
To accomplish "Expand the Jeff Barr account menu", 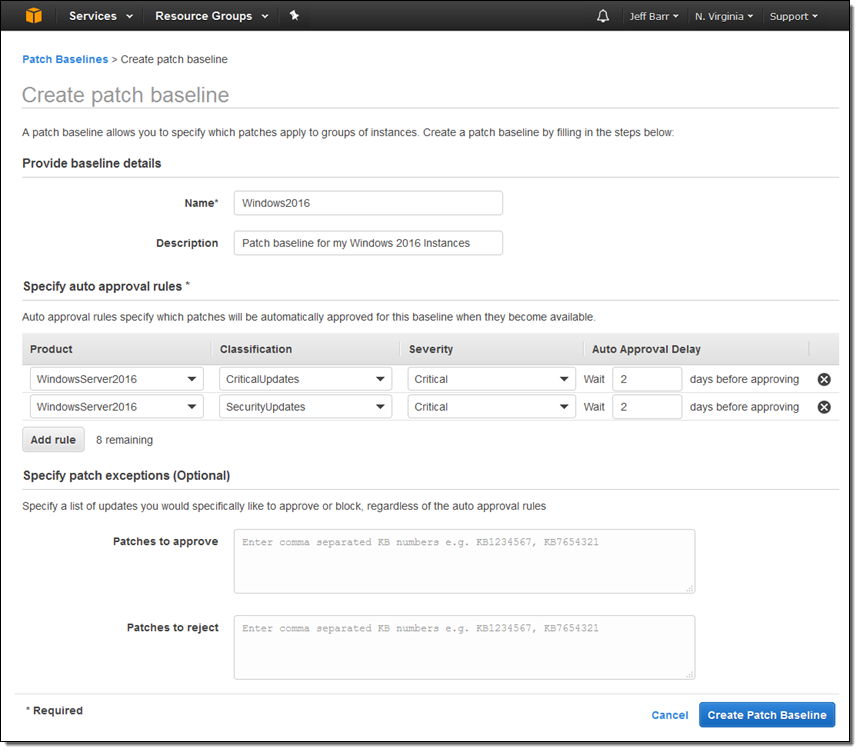I will pyautogui.click(x=654, y=16).
